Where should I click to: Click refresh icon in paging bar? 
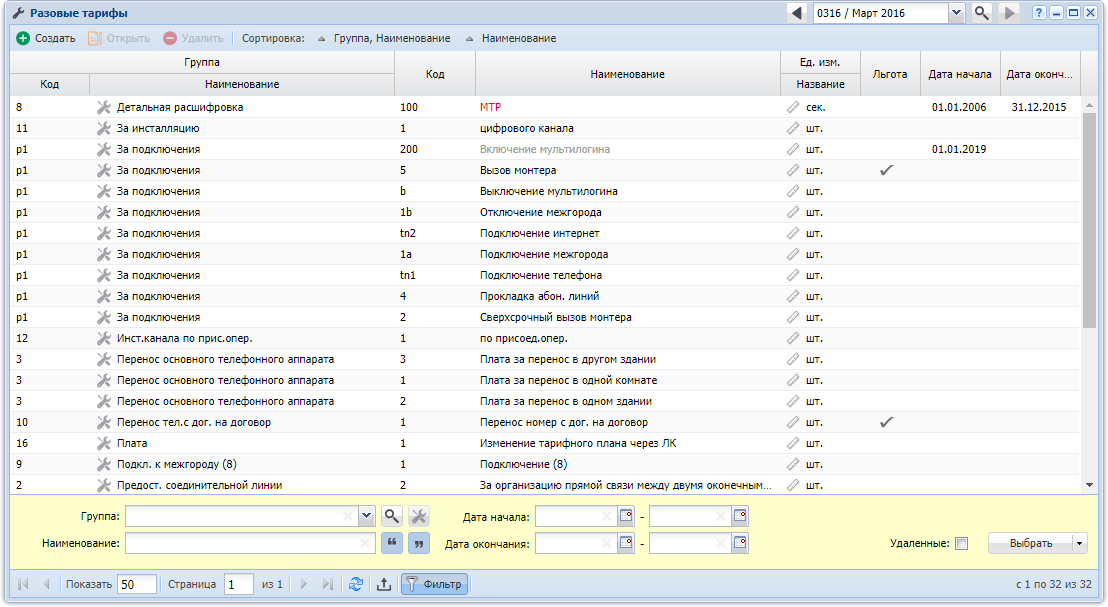[355, 584]
